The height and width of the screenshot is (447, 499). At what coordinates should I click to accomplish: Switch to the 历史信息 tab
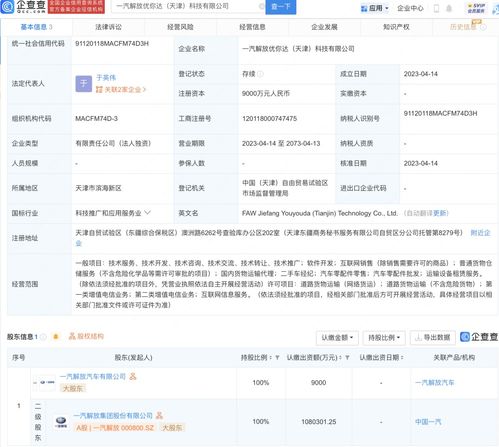click(x=463, y=27)
